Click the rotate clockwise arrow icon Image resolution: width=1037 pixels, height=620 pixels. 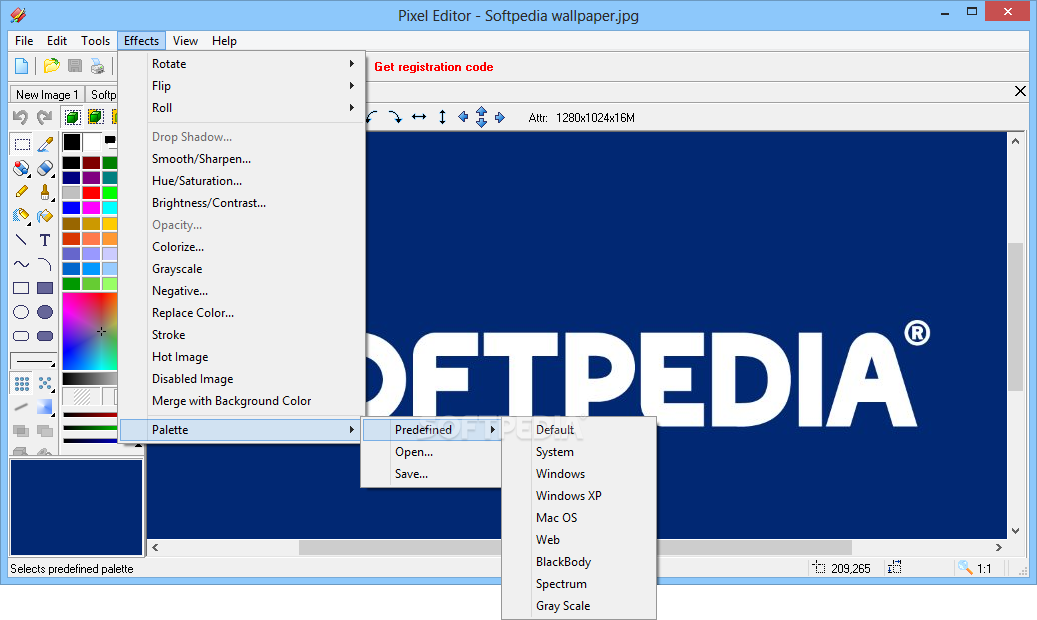(395, 117)
